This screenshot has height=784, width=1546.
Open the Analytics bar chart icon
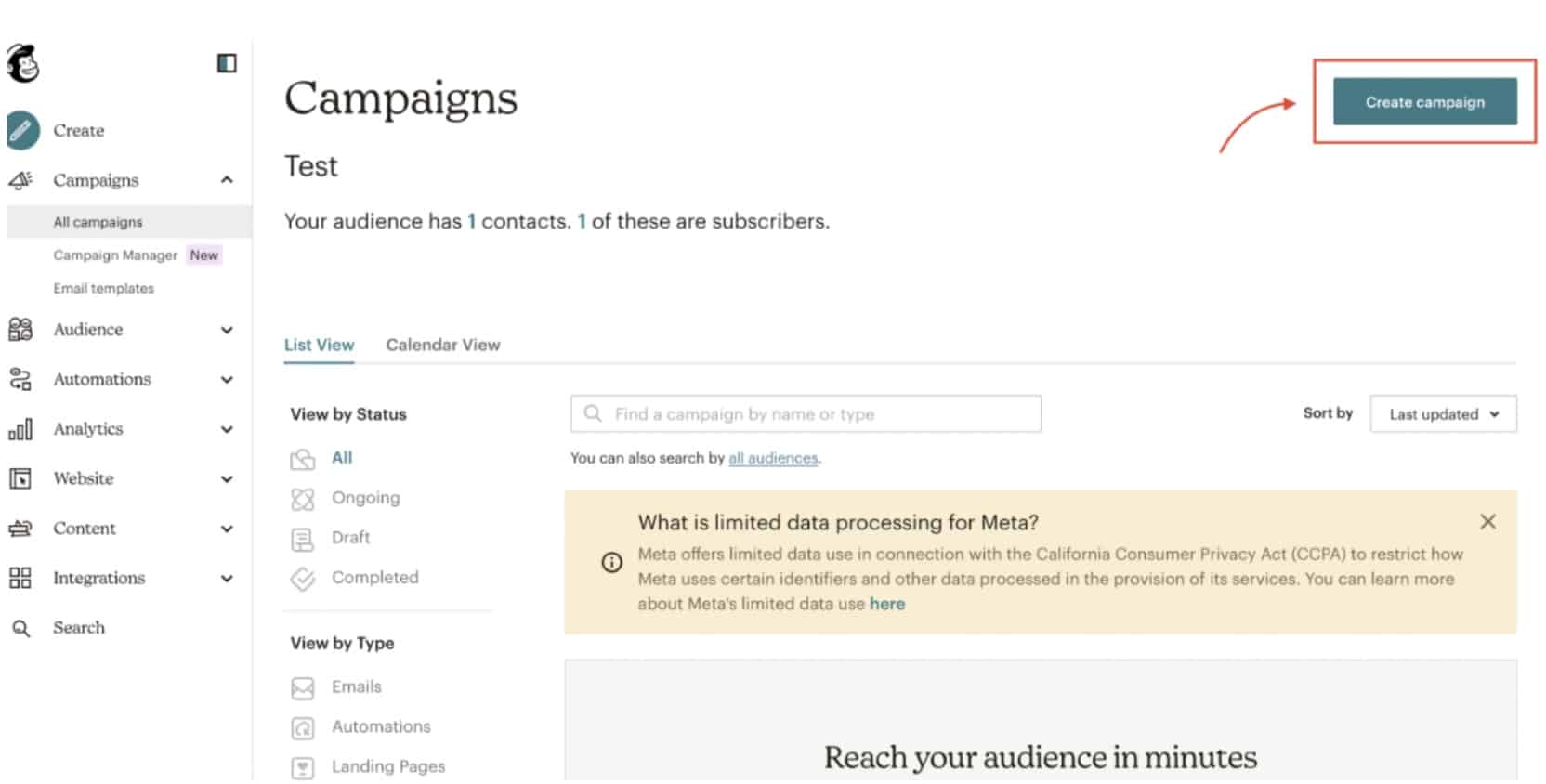tap(20, 429)
